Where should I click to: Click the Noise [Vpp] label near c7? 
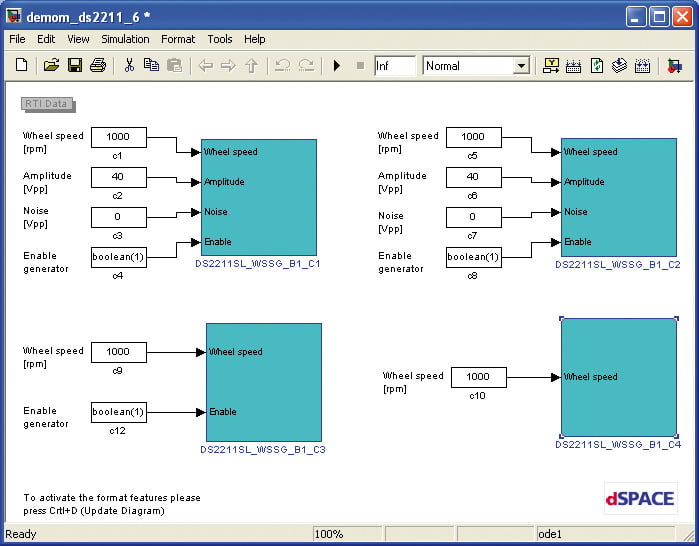pyautogui.click(x=391, y=222)
